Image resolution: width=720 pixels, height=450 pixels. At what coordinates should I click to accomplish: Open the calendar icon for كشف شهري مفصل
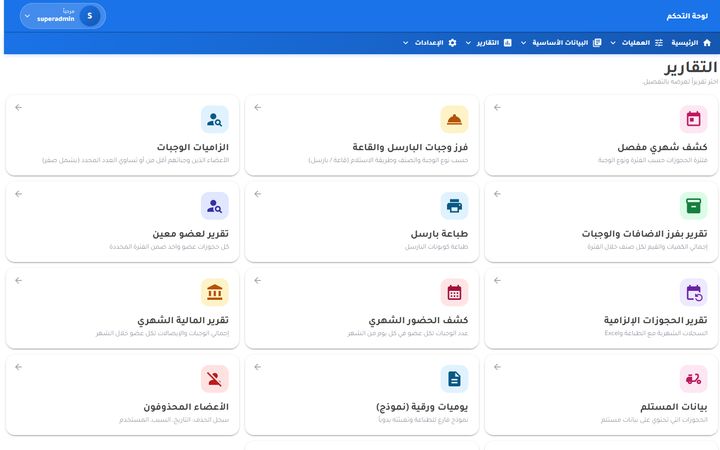693,119
